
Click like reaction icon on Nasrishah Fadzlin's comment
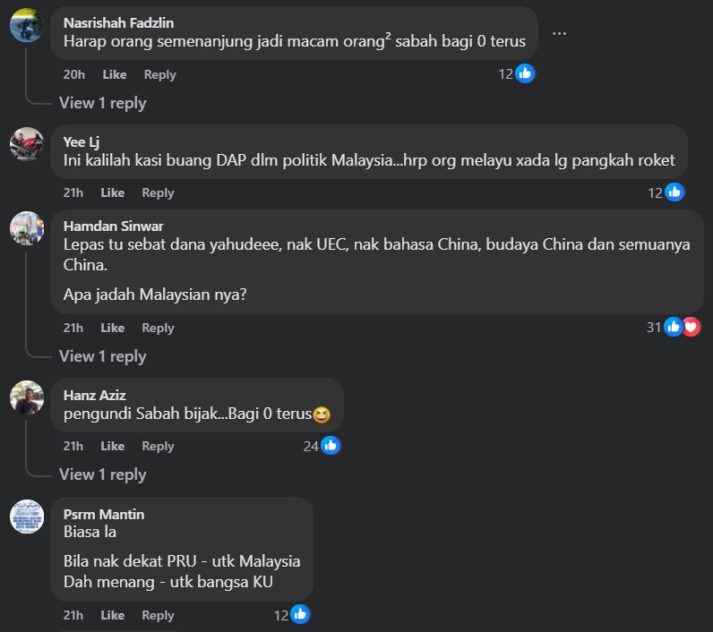coord(525,74)
